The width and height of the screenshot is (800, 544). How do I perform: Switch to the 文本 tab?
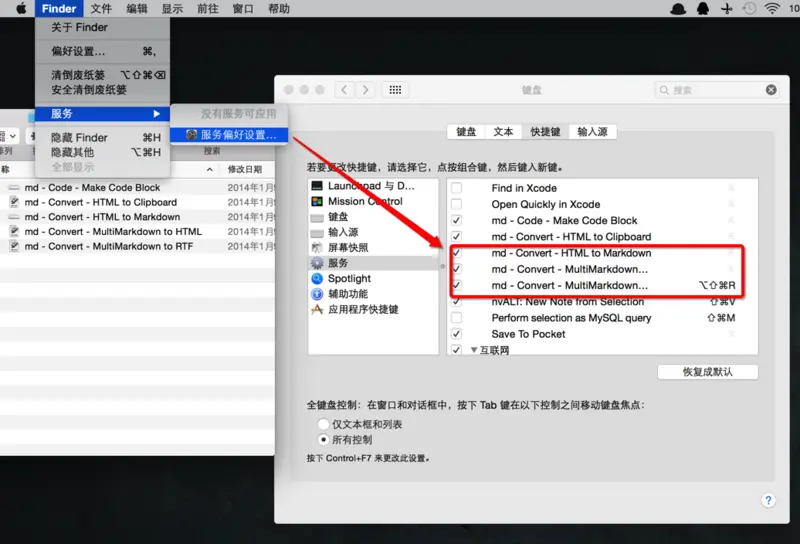503,132
